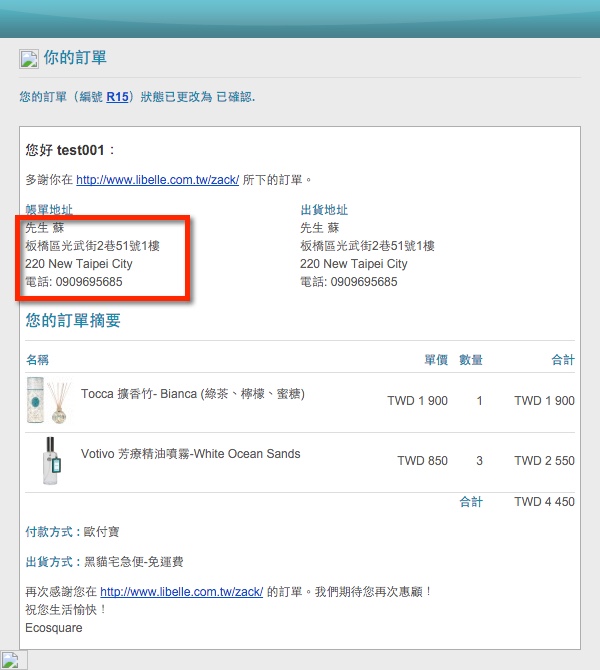The image size is (600, 670).
Task: Click the broken image icon beside 你的訂單
Action: tap(29, 58)
